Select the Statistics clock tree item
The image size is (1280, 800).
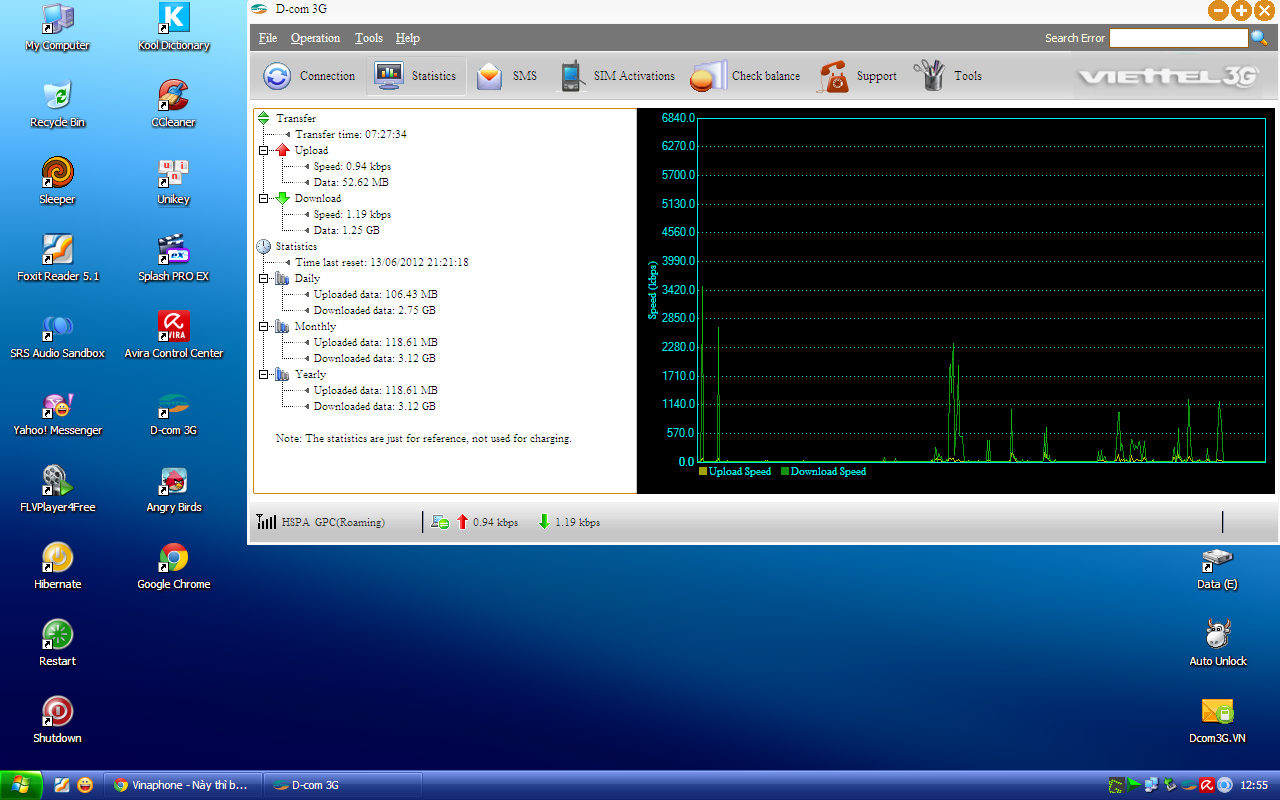click(x=296, y=246)
